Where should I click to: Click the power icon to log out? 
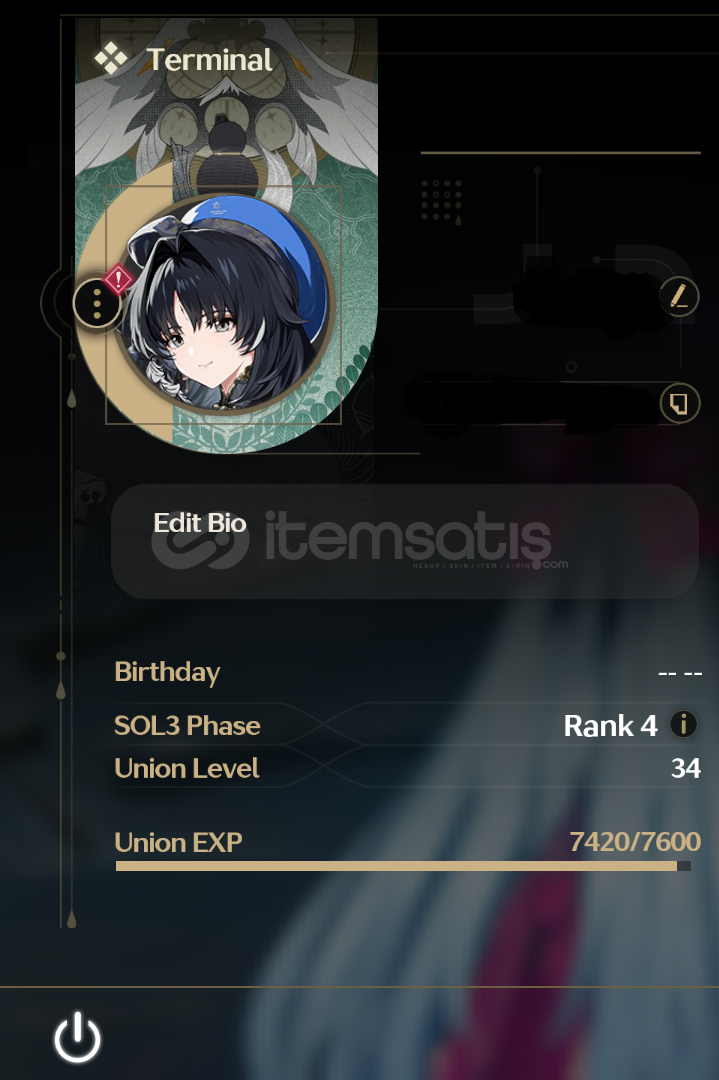point(77,1037)
